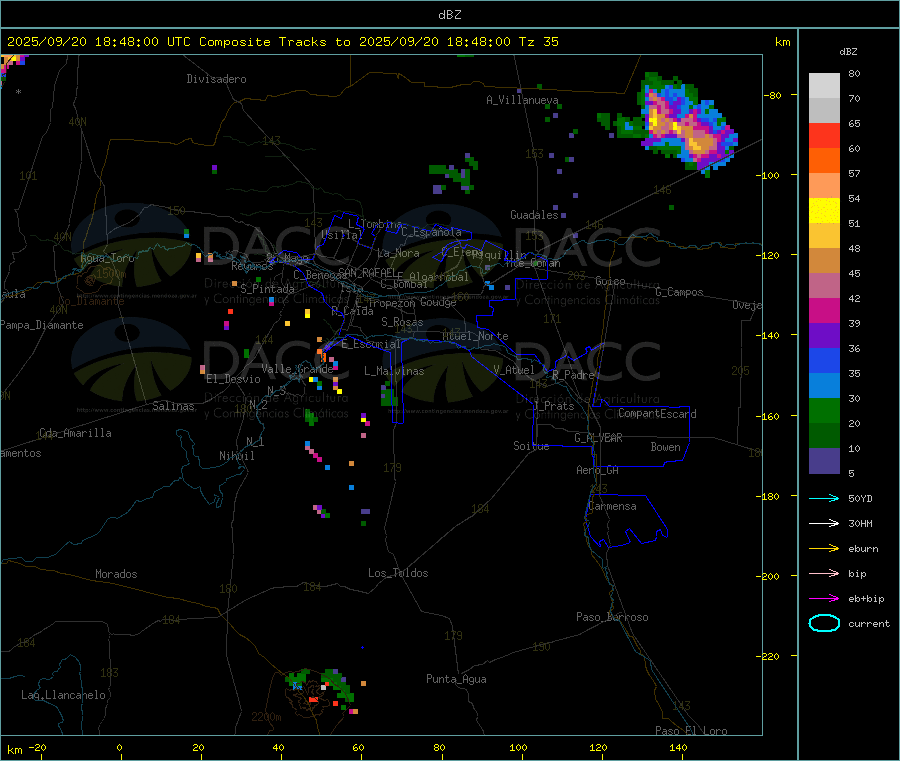900x761 pixels.
Task: Click the 45 dBZ brown-orange legend swatch
Action: pyautogui.click(x=824, y=261)
